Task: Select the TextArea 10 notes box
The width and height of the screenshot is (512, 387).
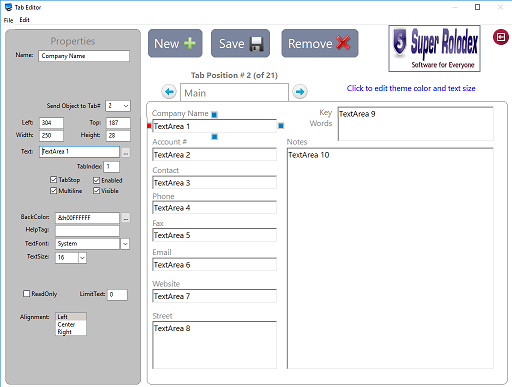Action: 390,258
